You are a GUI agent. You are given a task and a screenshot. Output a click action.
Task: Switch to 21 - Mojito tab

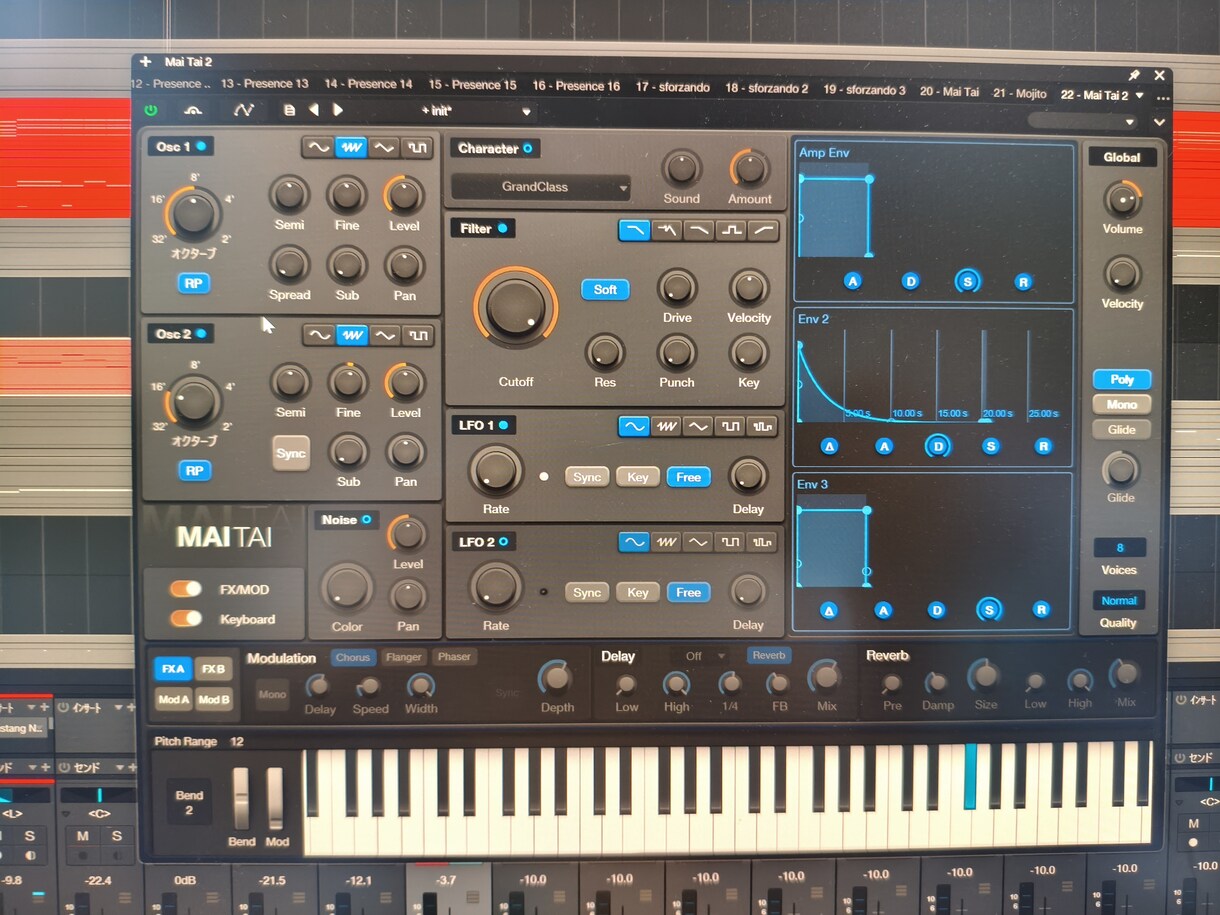coord(1020,94)
